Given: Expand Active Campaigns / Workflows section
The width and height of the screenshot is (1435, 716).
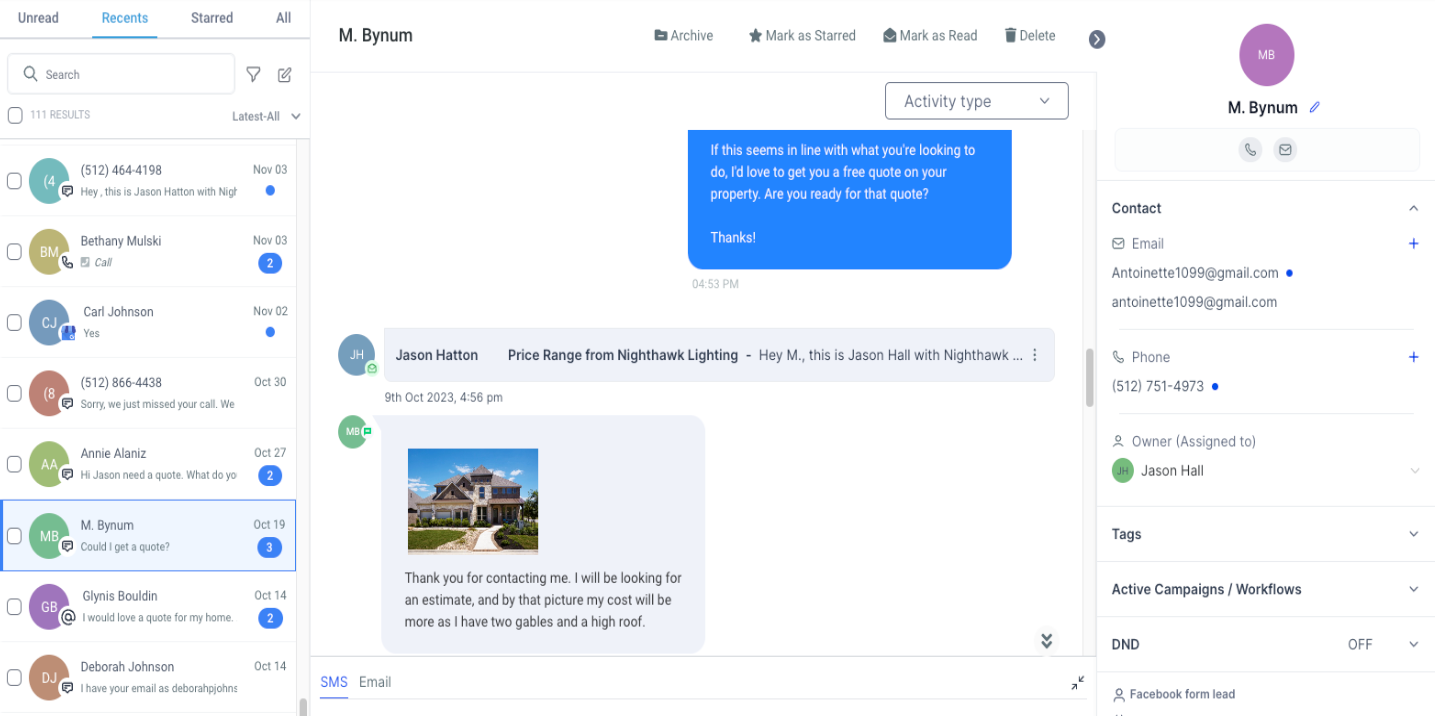Looking at the screenshot, I should pyautogui.click(x=1265, y=589).
